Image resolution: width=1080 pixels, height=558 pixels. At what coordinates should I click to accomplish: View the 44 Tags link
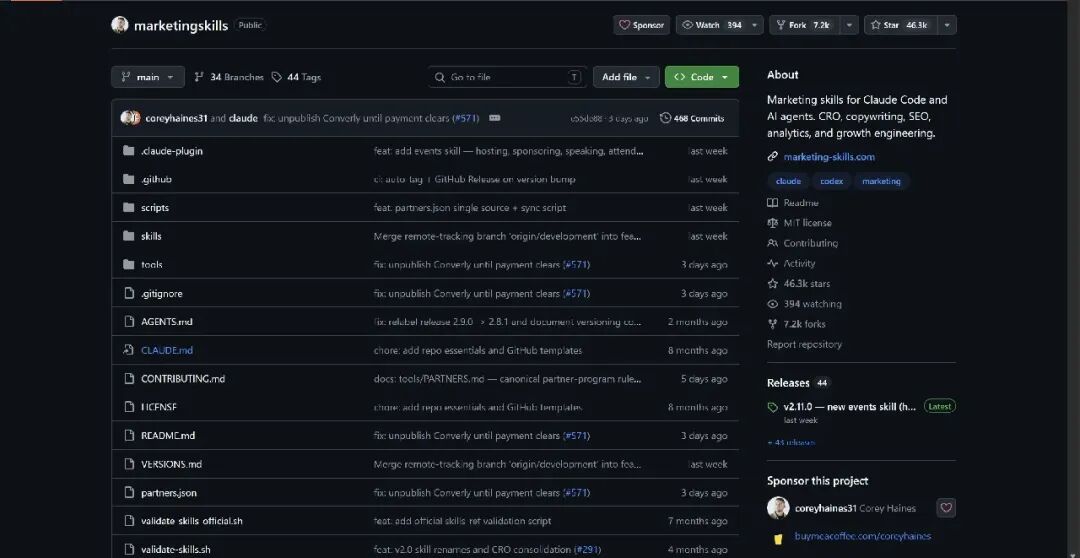point(296,77)
